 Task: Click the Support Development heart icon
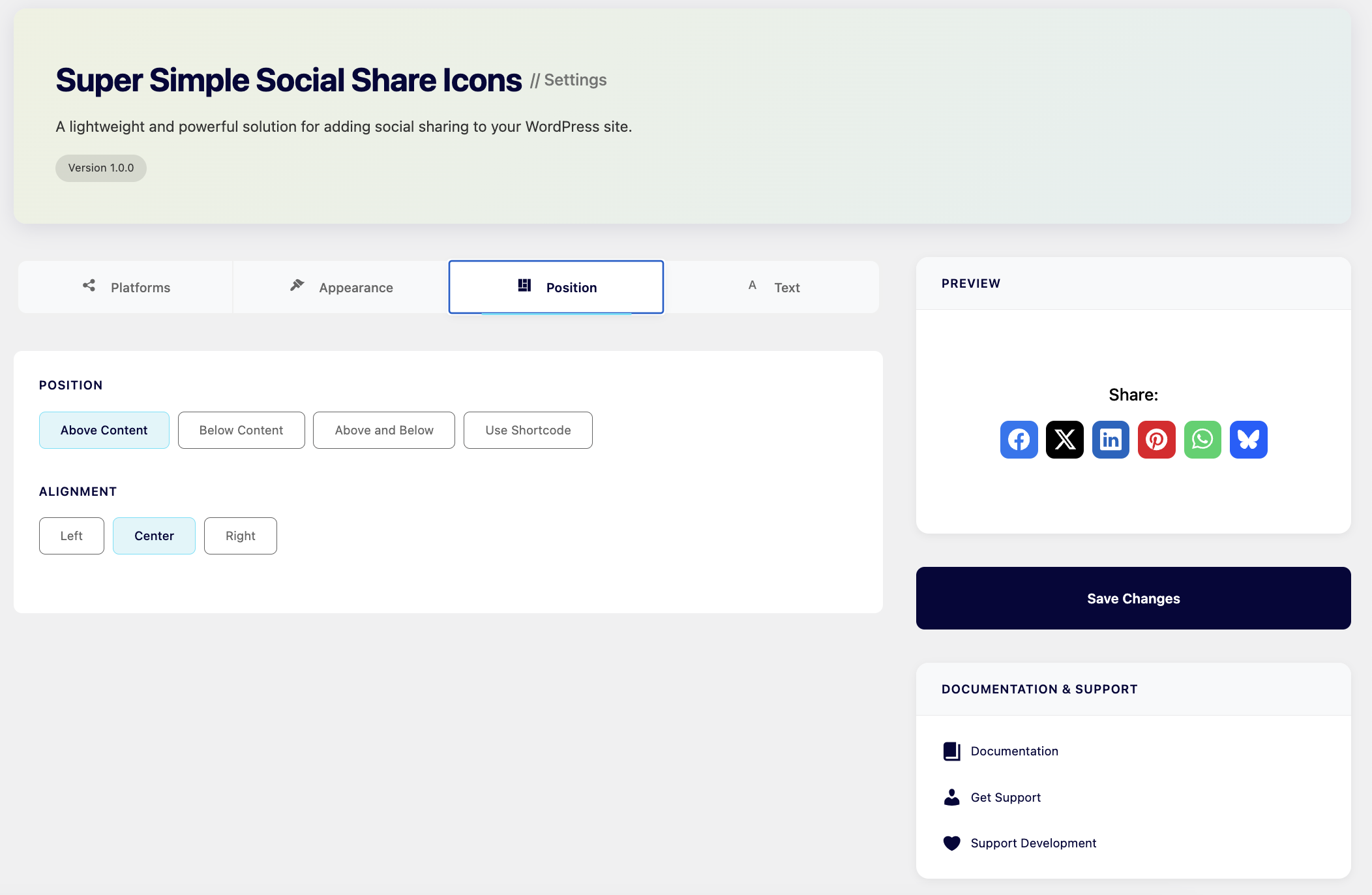[x=952, y=843]
